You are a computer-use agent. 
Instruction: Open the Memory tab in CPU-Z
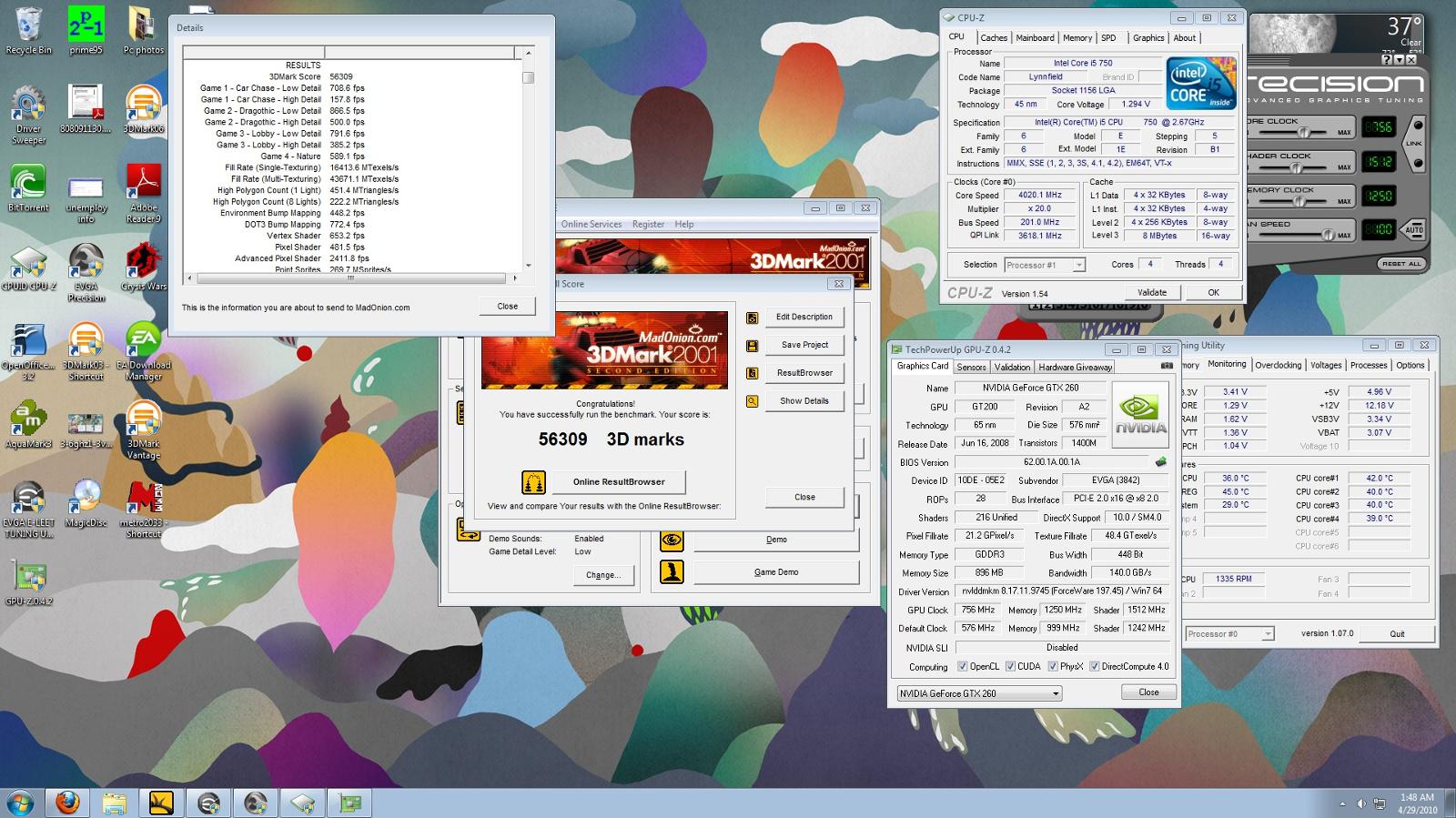coord(1077,38)
